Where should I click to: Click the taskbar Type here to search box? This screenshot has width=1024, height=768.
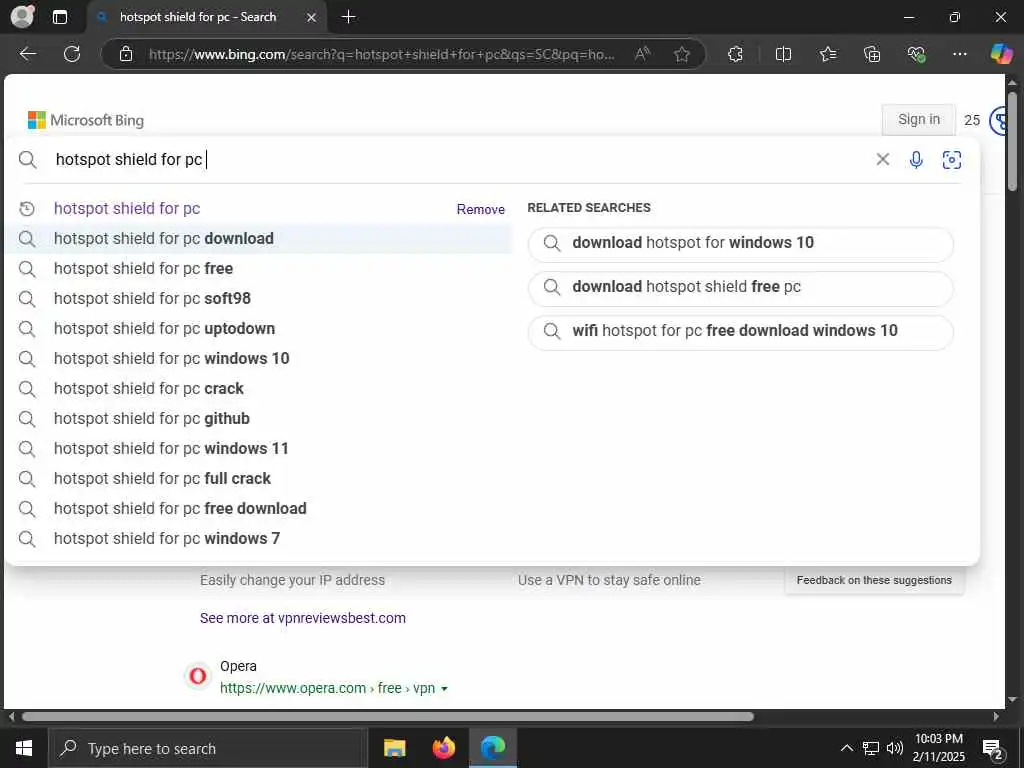(x=208, y=748)
